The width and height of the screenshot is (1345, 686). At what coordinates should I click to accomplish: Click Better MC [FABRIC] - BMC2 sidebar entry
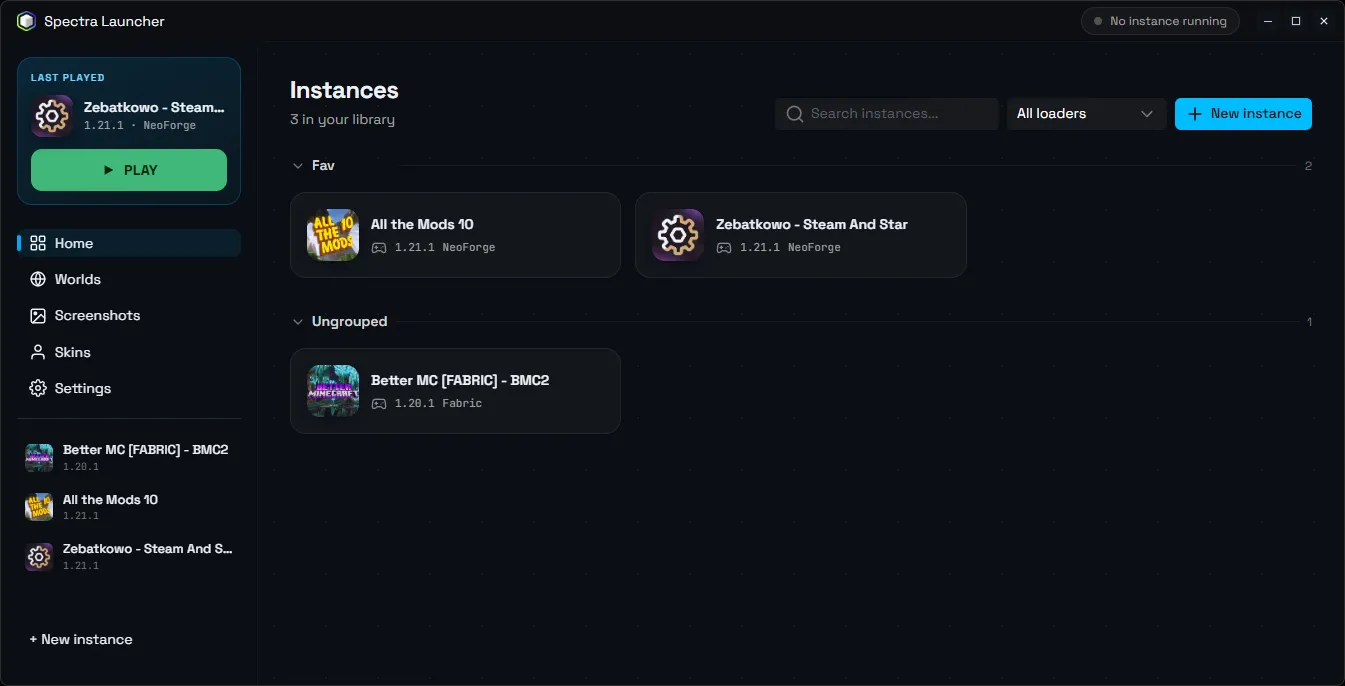point(129,458)
